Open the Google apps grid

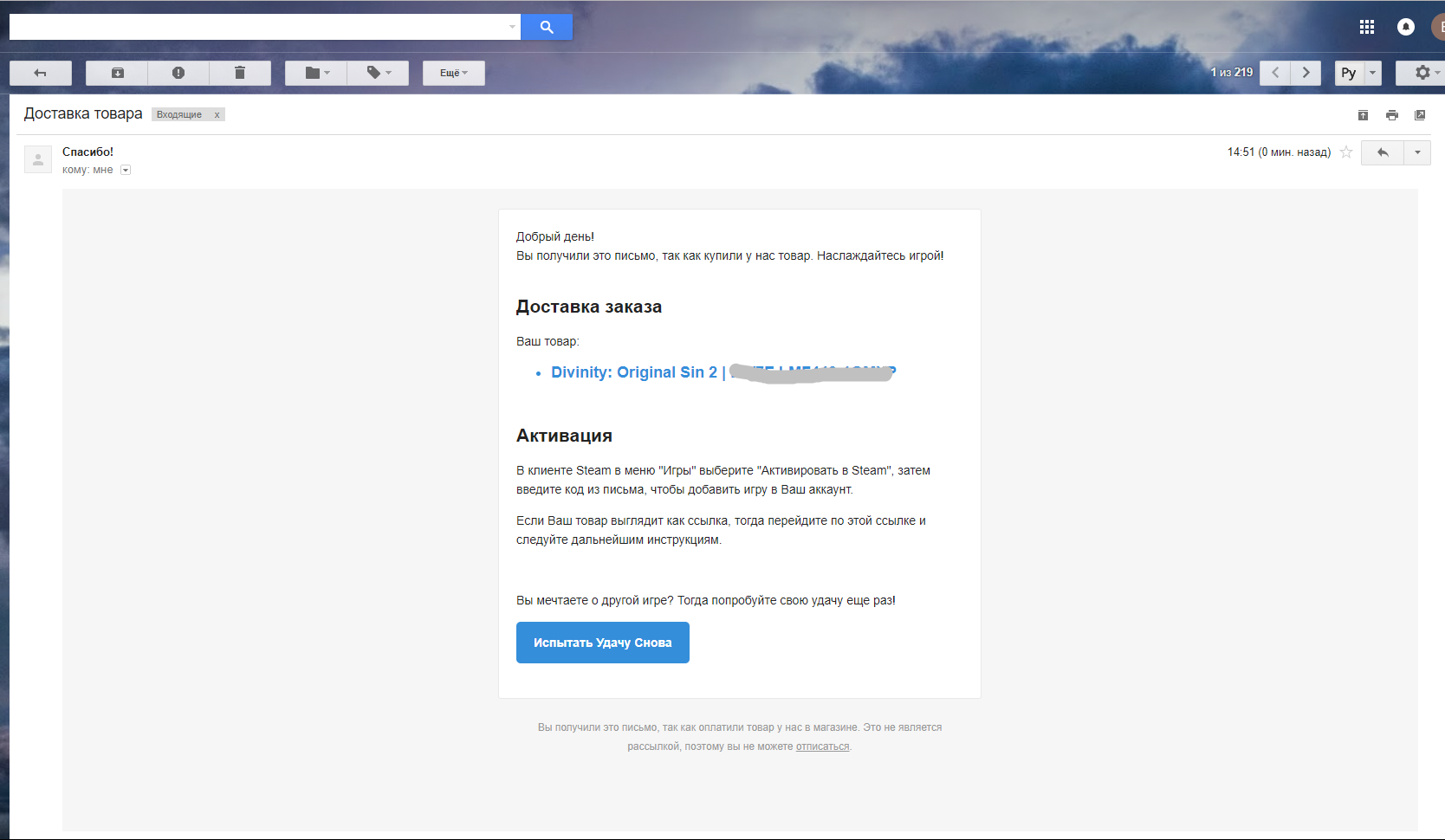1367,27
